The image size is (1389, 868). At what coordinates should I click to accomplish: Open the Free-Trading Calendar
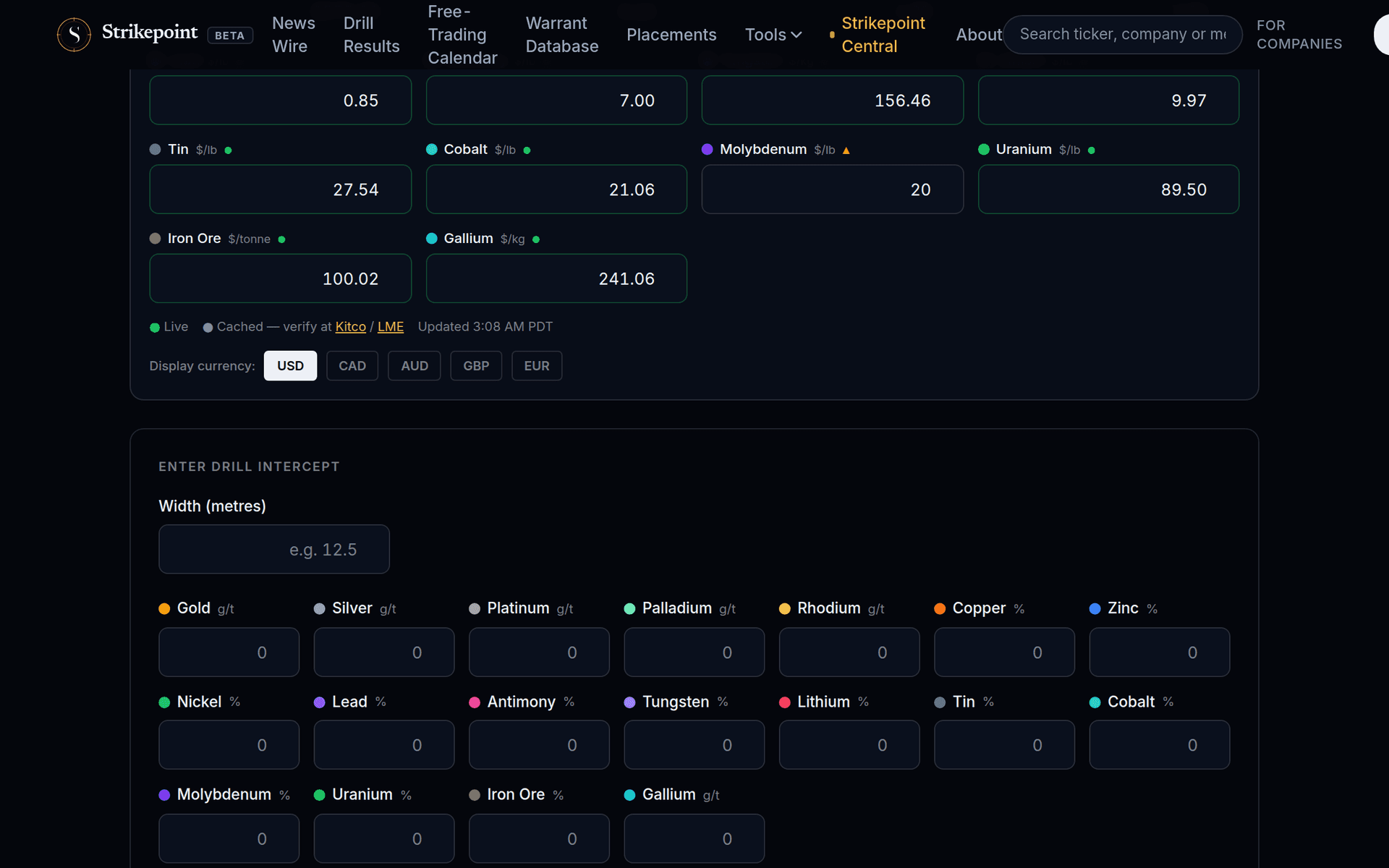(462, 35)
